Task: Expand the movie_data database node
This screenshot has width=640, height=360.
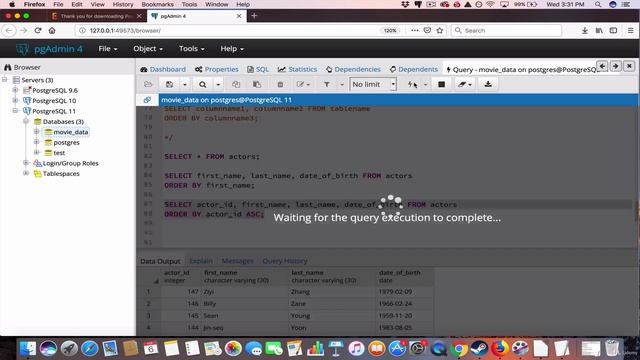Action: (x=37, y=131)
